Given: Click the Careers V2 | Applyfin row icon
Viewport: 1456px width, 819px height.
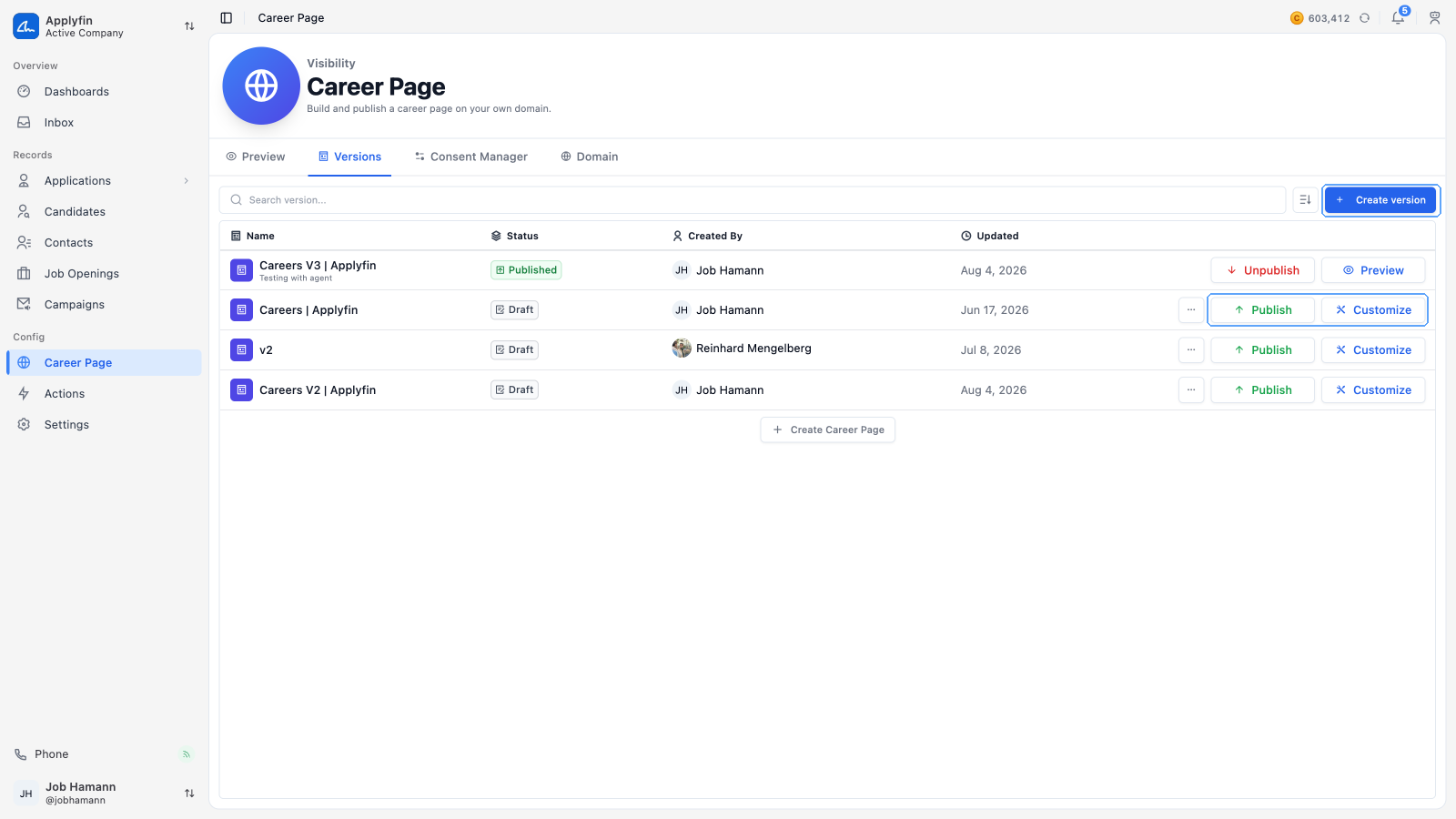Looking at the screenshot, I should [241, 390].
